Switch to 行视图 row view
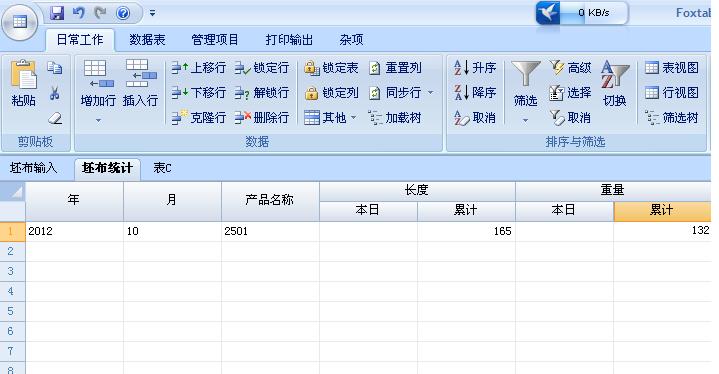The image size is (719, 374). point(671,93)
